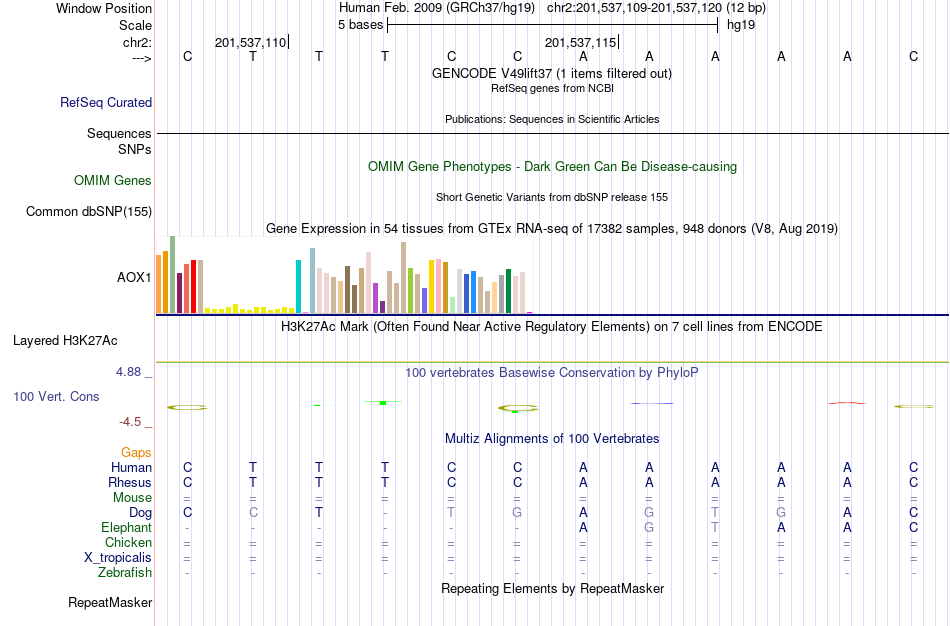The width and height of the screenshot is (950, 626).
Task: Click the RepeatMasker track label
Action: coord(110,602)
